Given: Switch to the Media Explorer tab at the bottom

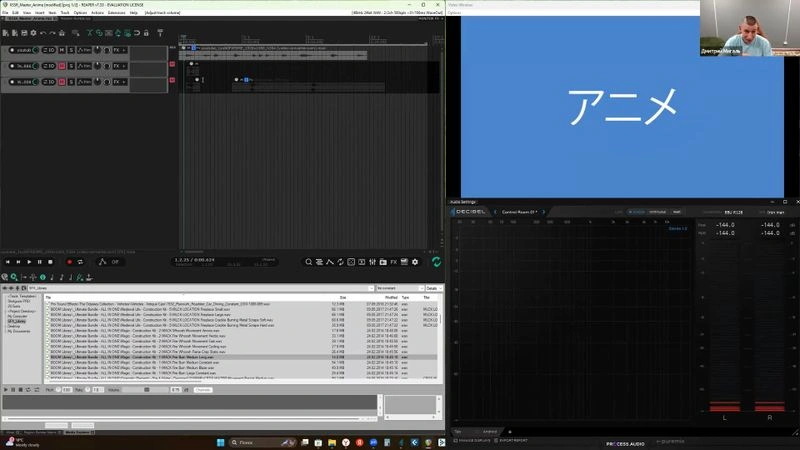Looking at the screenshot, I should (78, 432).
